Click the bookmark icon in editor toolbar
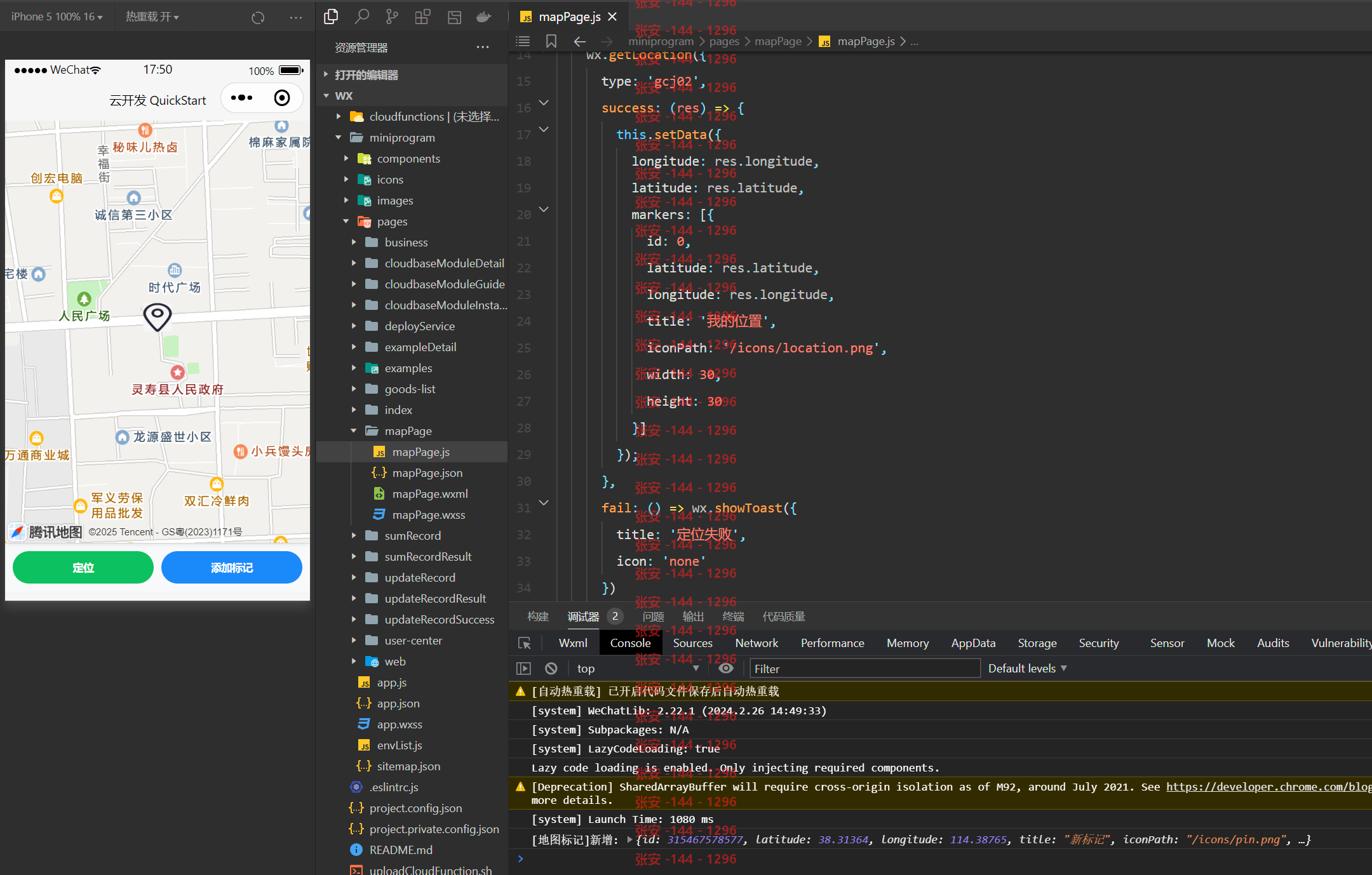This screenshot has height=875, width=1372. [x=551, y=41]
